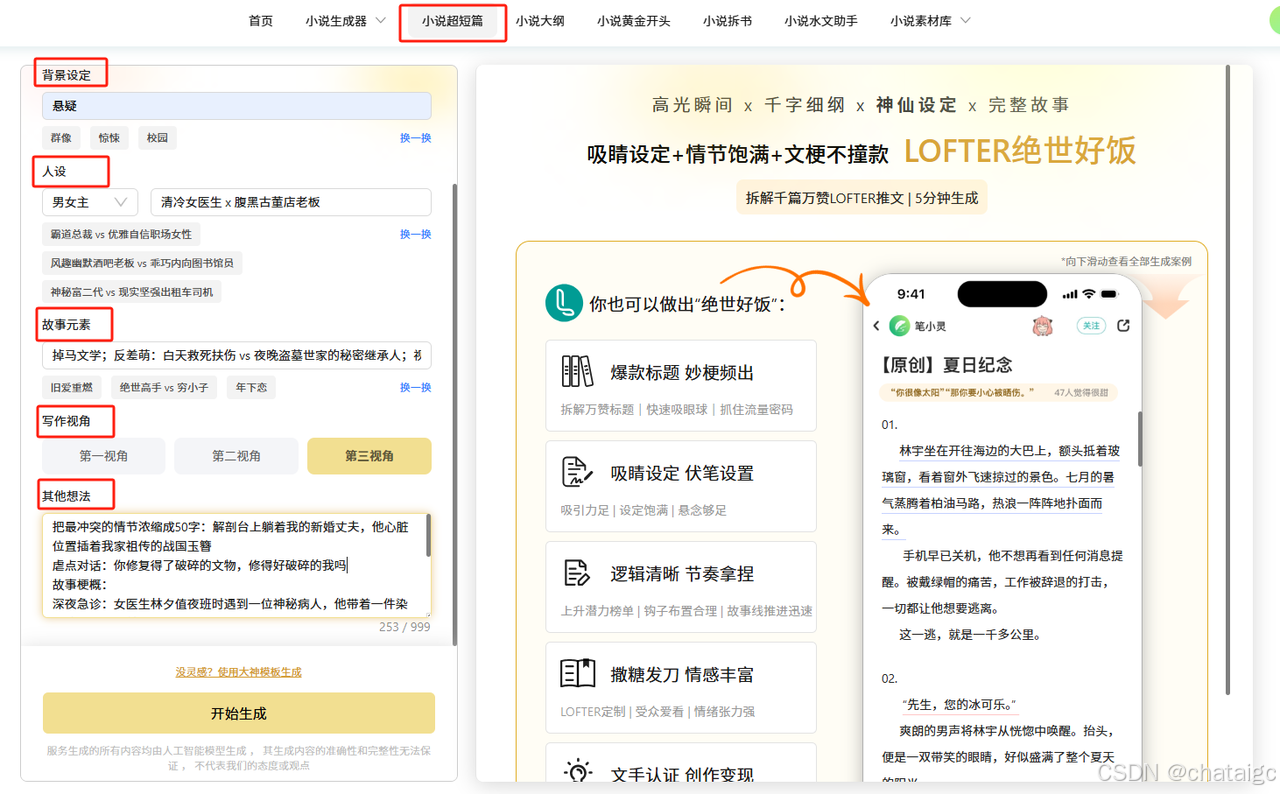Screen dimensions: 1280x794
Task: Switch to the 小说超短篇 tab
Action: pos(452,21)
